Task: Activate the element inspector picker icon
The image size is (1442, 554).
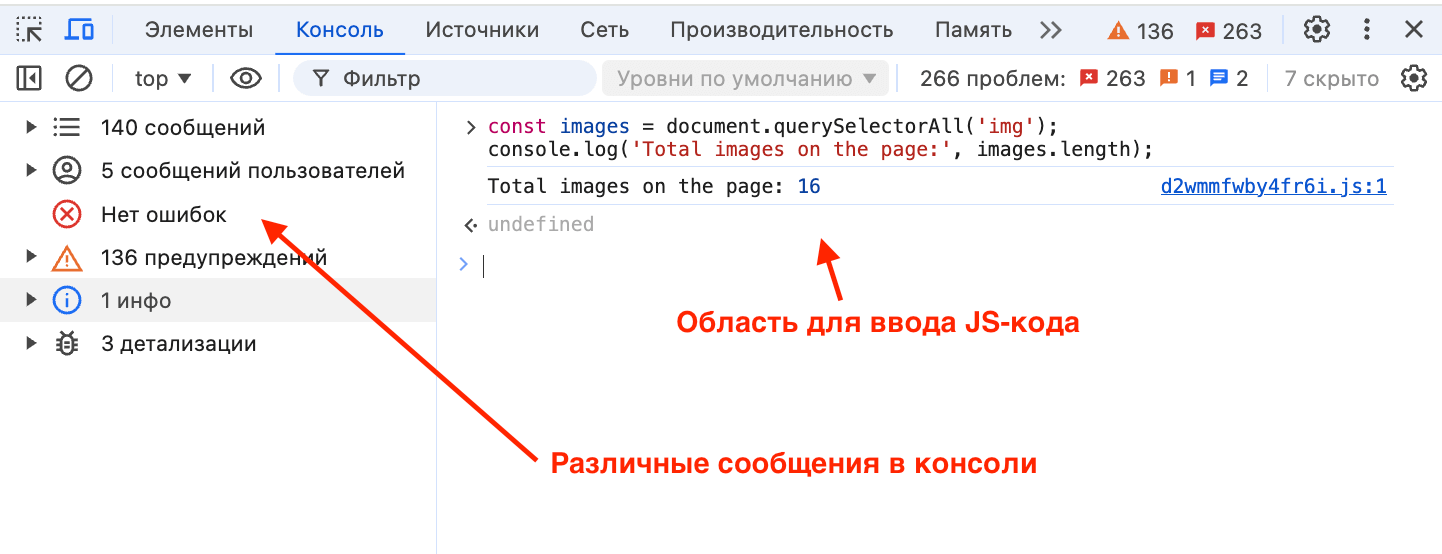Action: pos(30,30)
